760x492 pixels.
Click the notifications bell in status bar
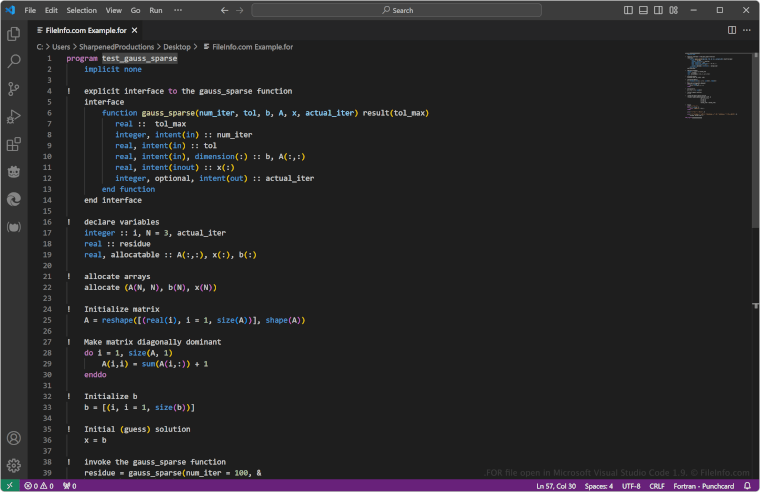749,486
